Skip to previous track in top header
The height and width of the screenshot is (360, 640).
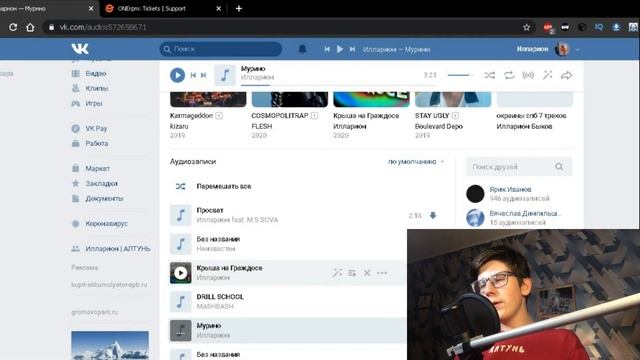coord(327,49)
